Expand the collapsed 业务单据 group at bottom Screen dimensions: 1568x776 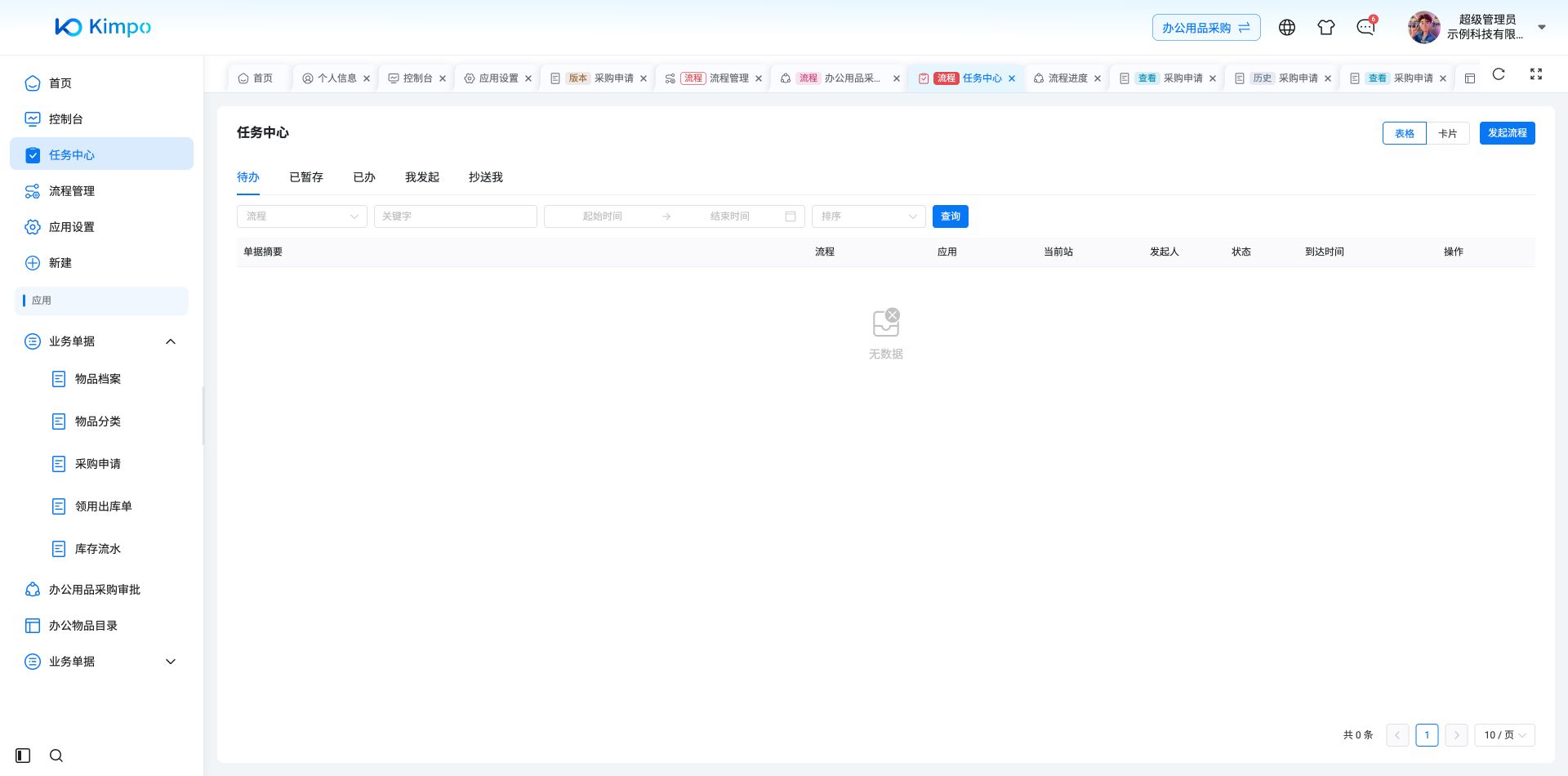click(101, 661)
